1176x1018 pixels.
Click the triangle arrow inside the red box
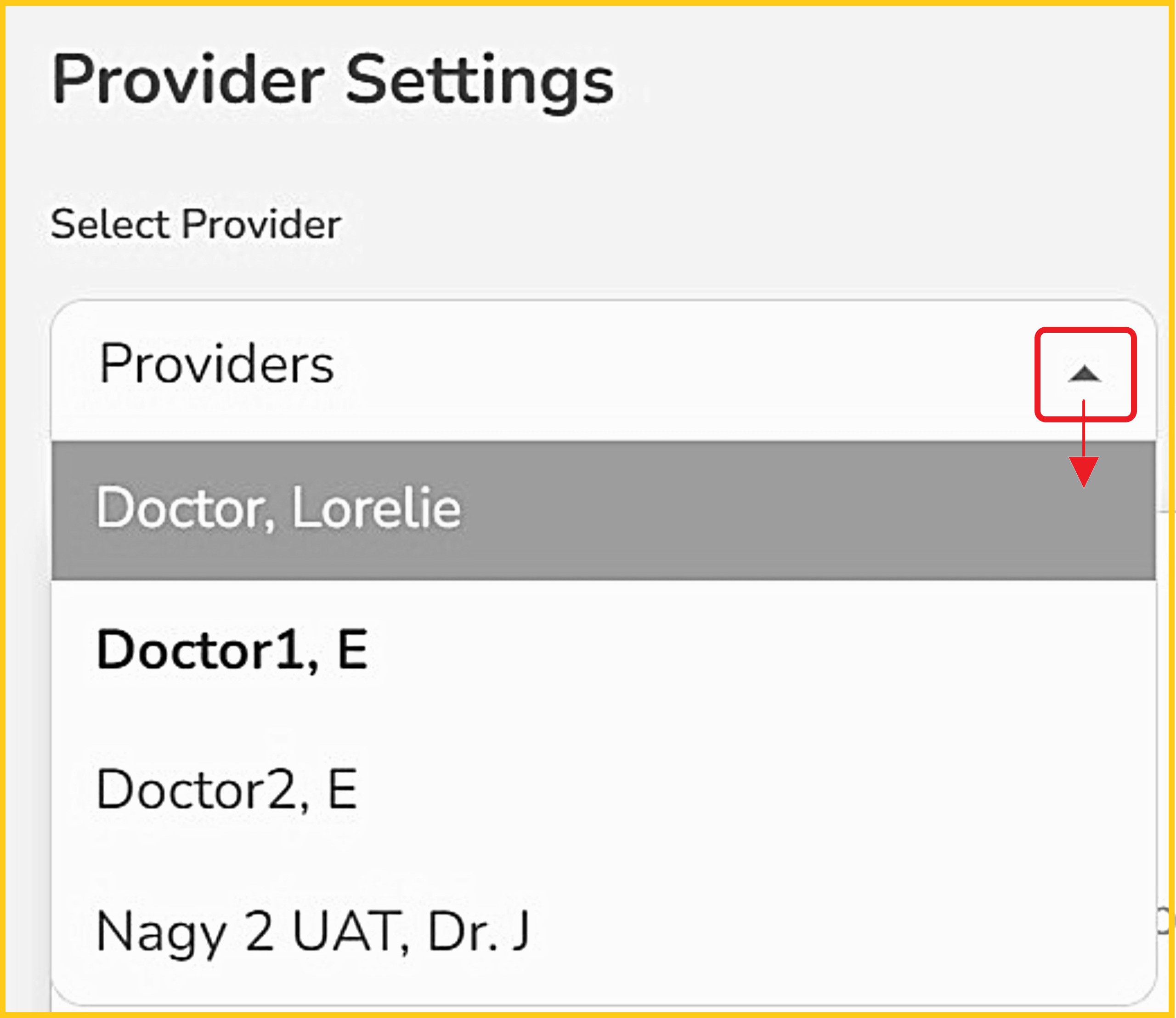pos(1084,374)
